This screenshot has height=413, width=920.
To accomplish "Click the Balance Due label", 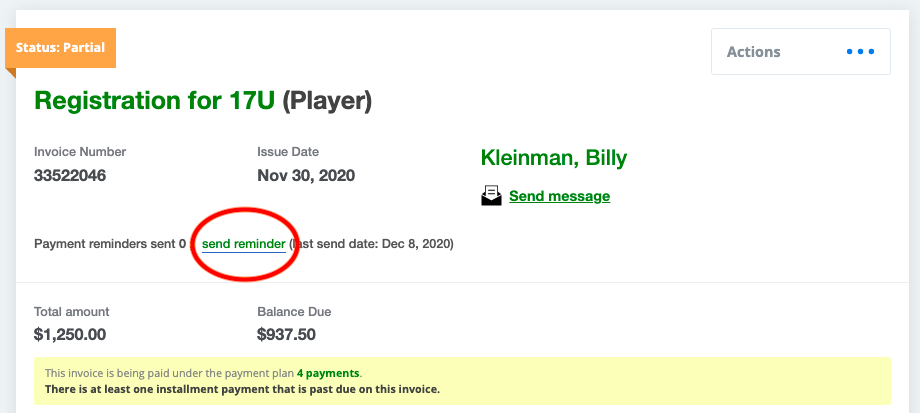I will [x=294, y=312].
